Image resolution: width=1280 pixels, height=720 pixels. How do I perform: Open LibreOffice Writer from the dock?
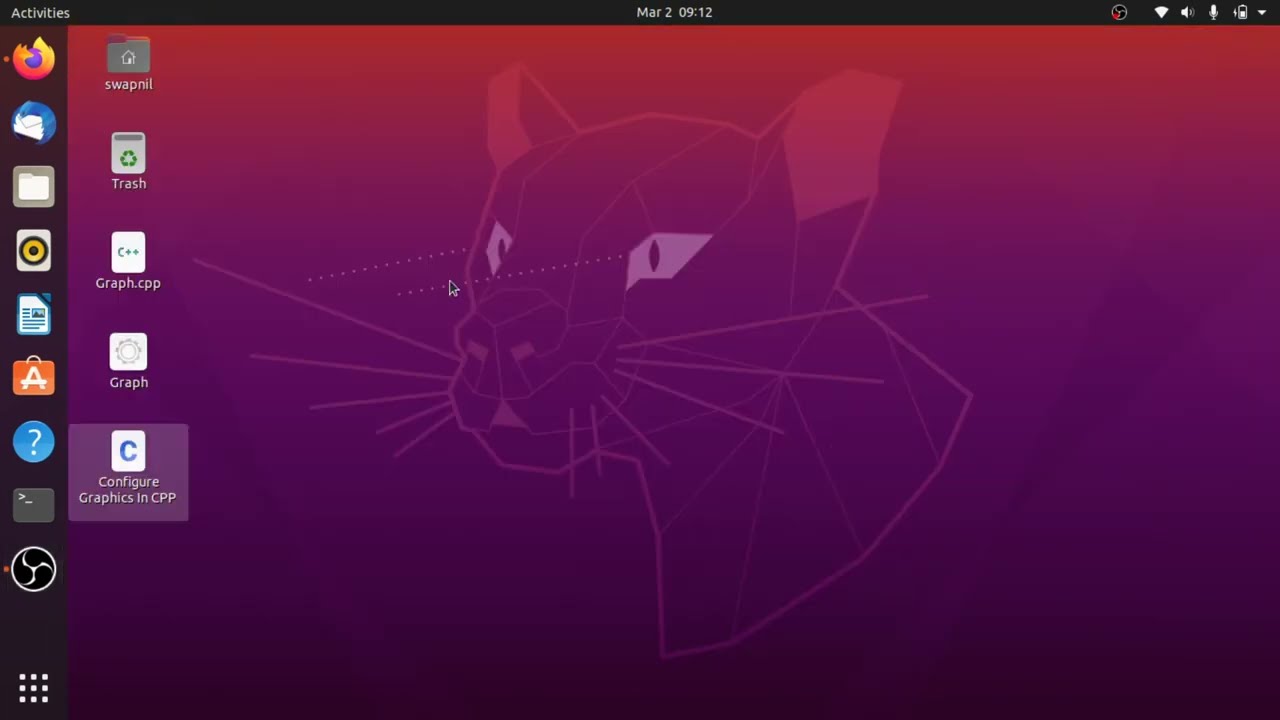click(x=33, y=315)
